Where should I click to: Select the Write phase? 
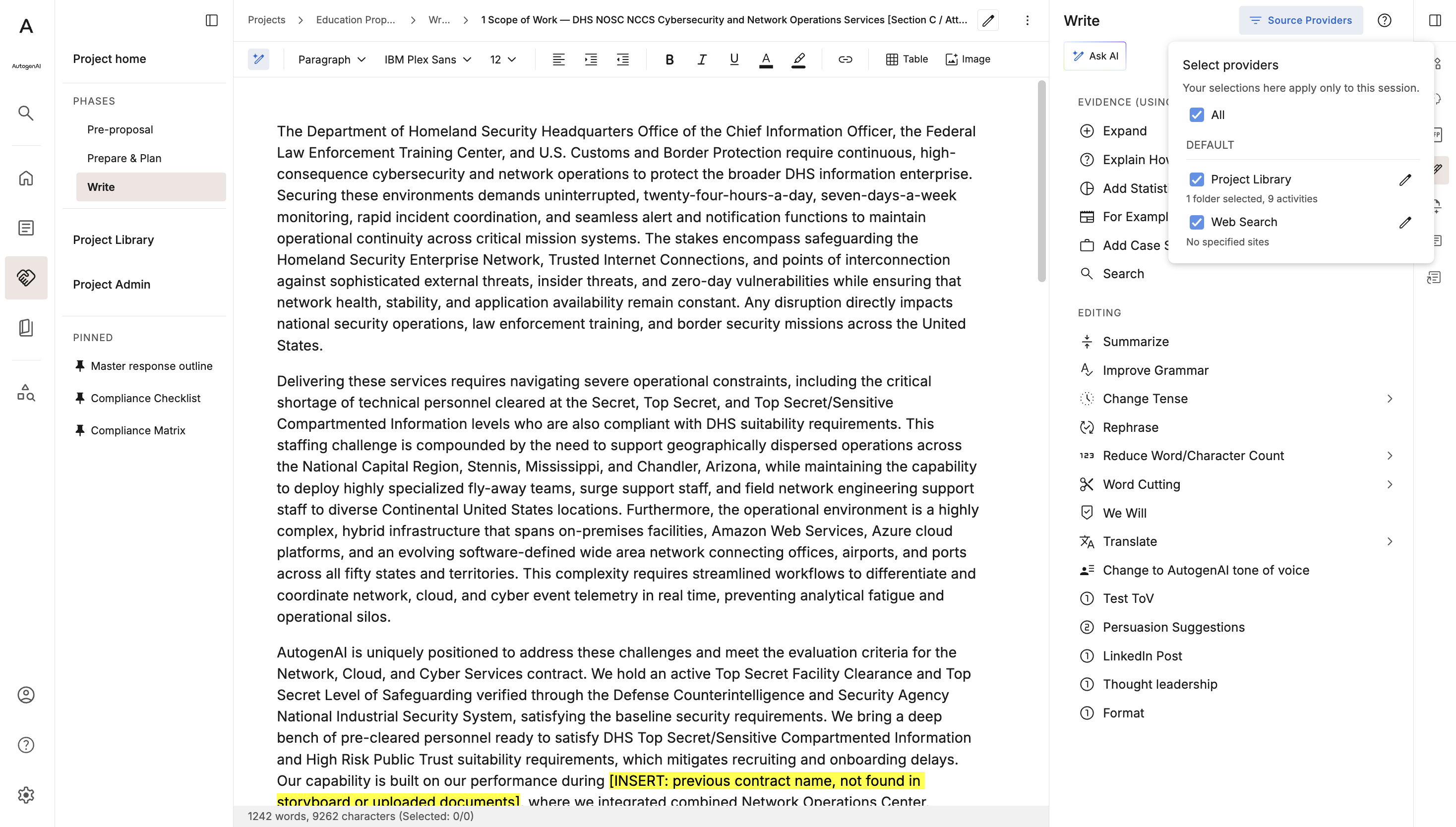coord(151,187)
